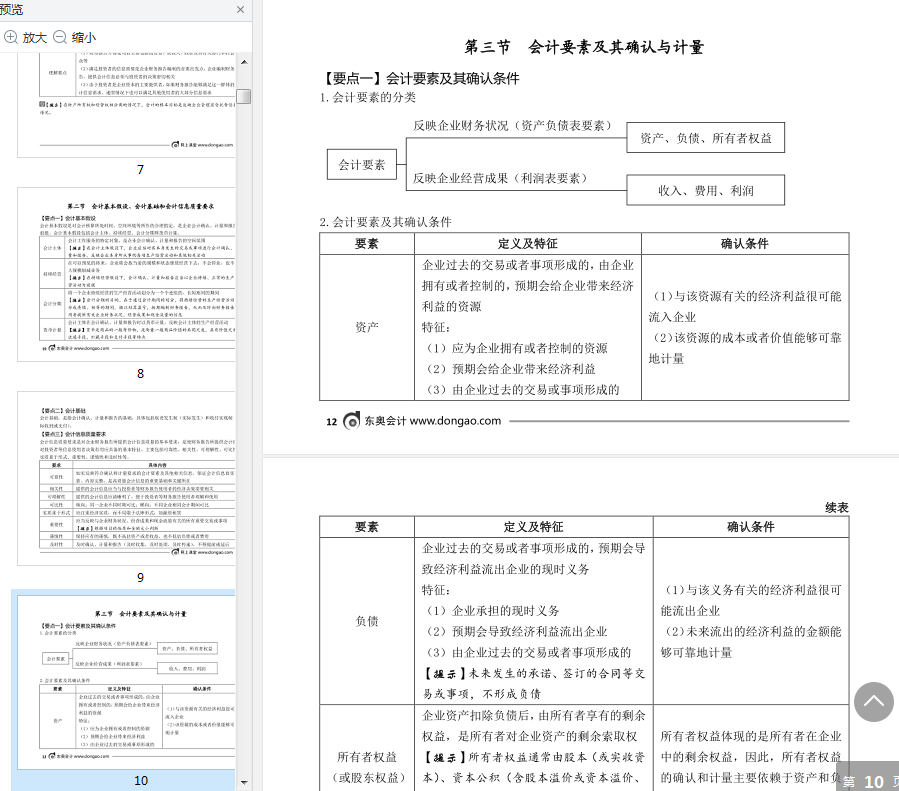Select the highlighted page 10 thumbnail
This screenshot has width=899, height=791.
(126, 682)
